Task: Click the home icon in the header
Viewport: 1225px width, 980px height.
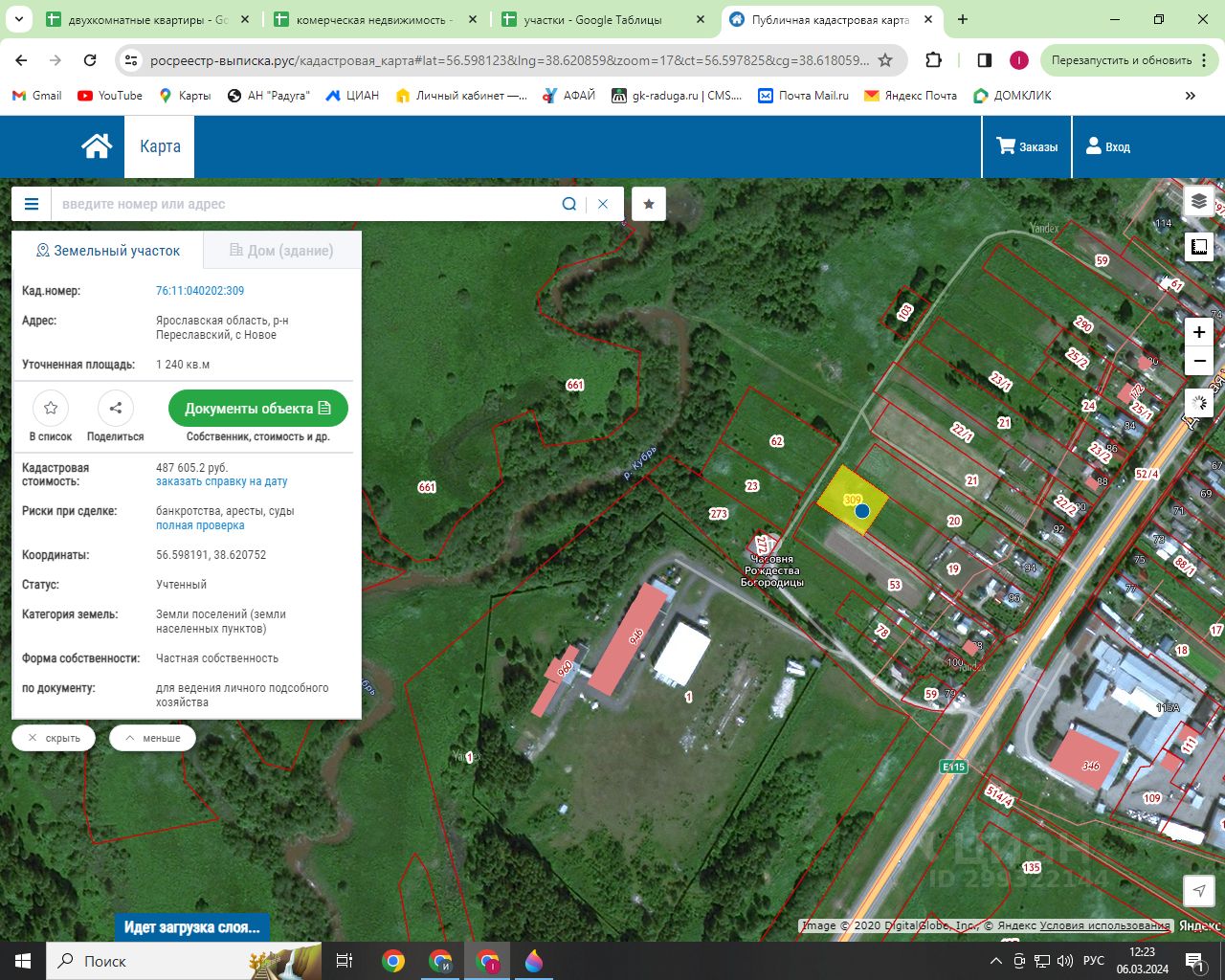Action: coord(96,144)
